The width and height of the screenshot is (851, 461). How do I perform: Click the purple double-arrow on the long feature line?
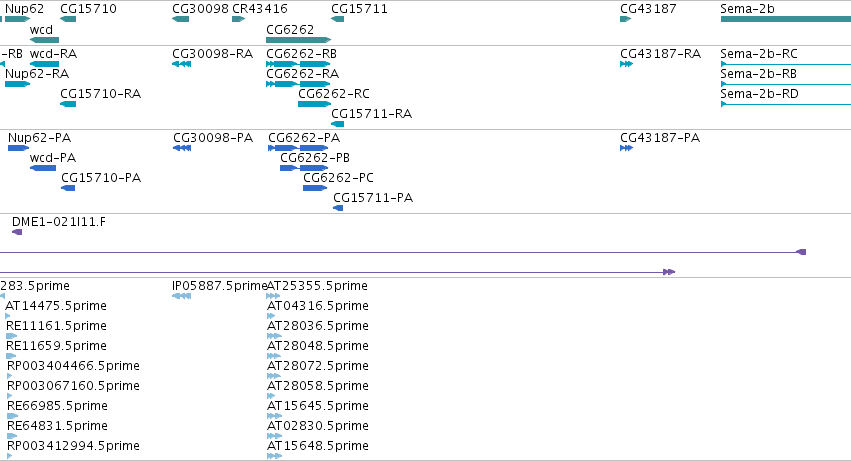pyautogui.click(x=669, y=272)
